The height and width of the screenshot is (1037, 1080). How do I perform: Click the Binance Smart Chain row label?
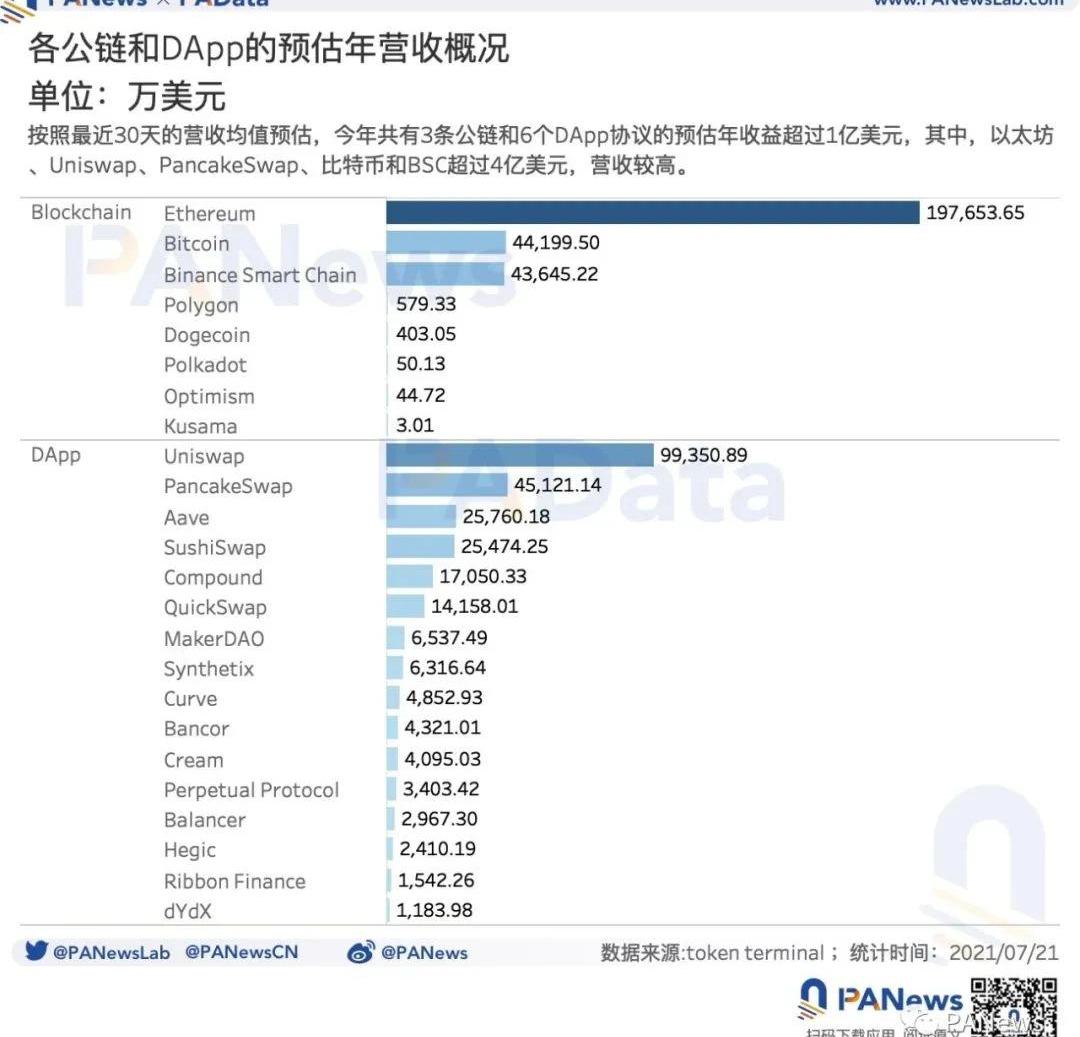(259, 274)
